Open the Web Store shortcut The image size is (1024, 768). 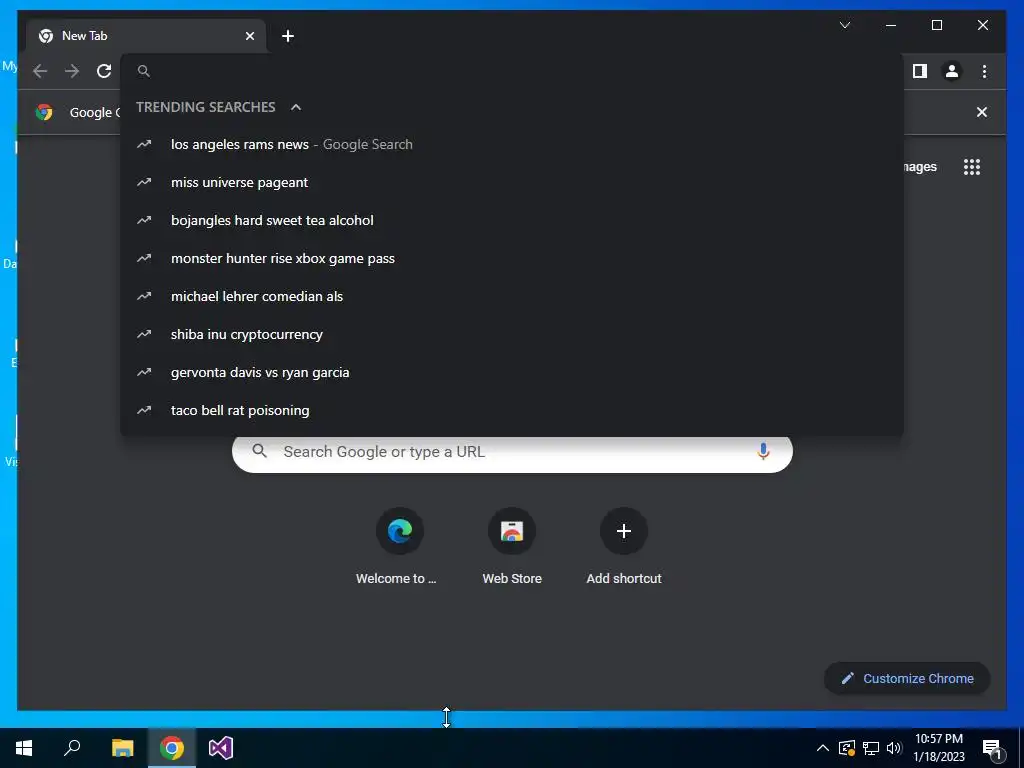coord(512,547)
